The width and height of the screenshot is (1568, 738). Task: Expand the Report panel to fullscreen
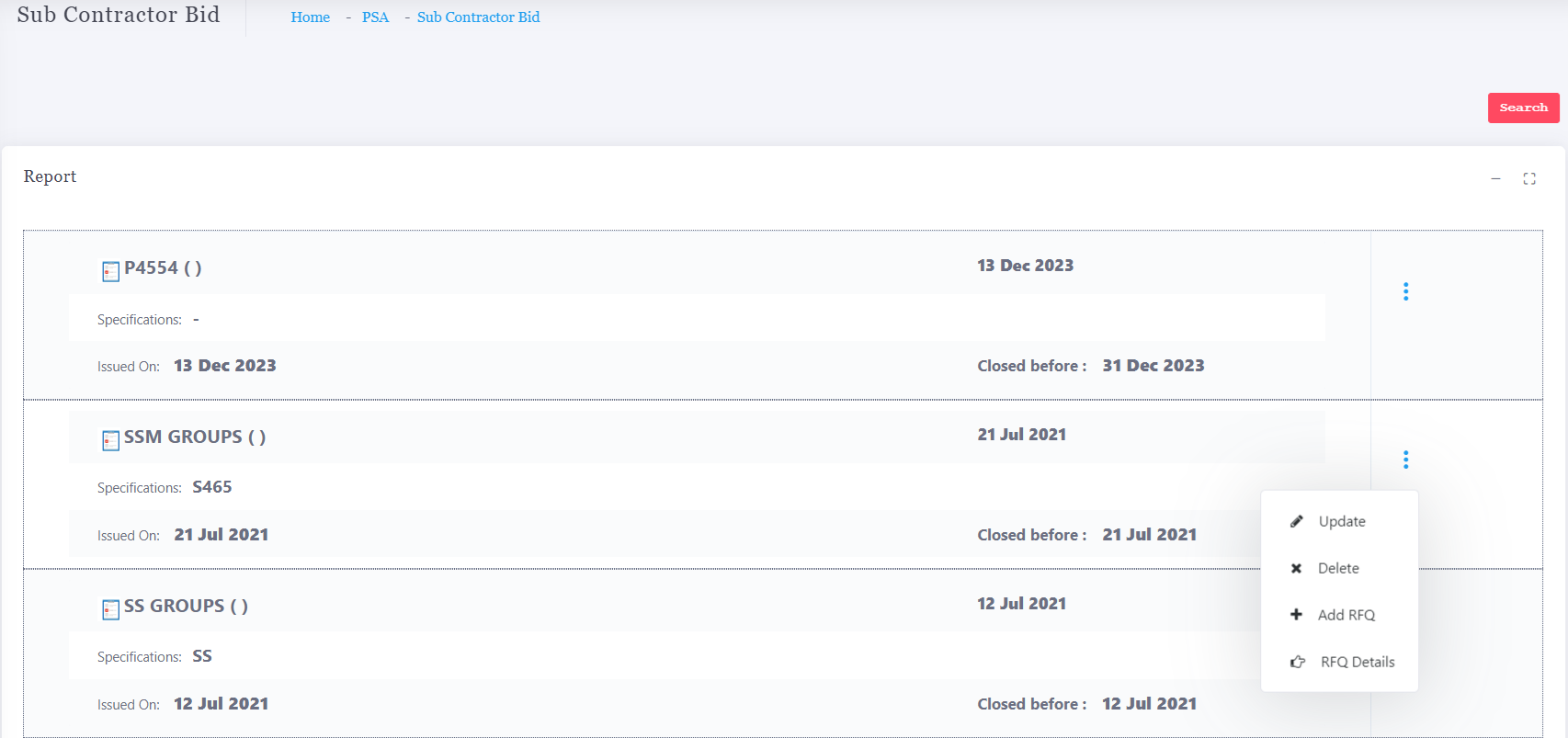(x=1529, y=178)
